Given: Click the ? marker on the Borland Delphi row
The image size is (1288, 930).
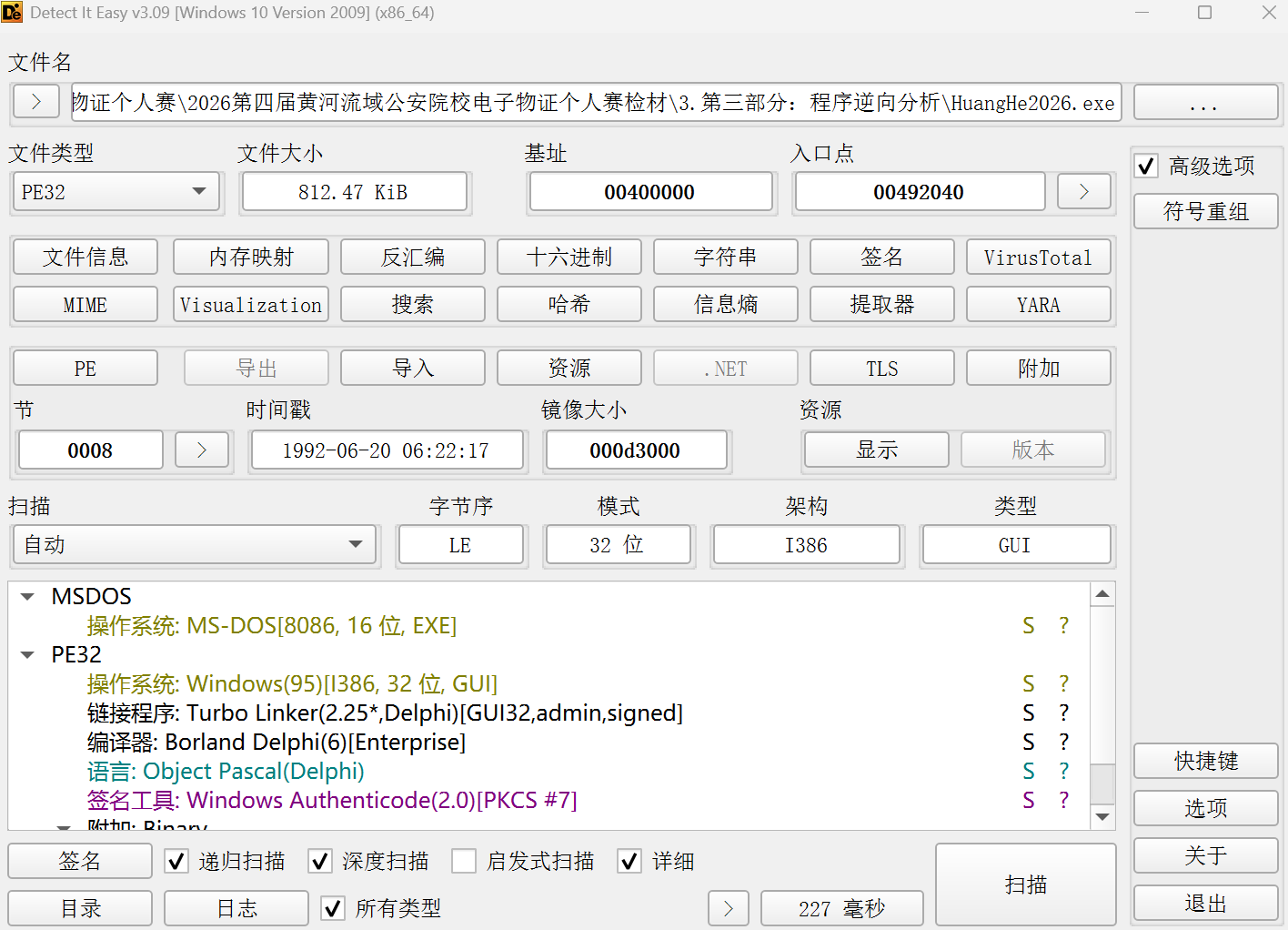Looking at the screenshot, I should pos(1063,742).
